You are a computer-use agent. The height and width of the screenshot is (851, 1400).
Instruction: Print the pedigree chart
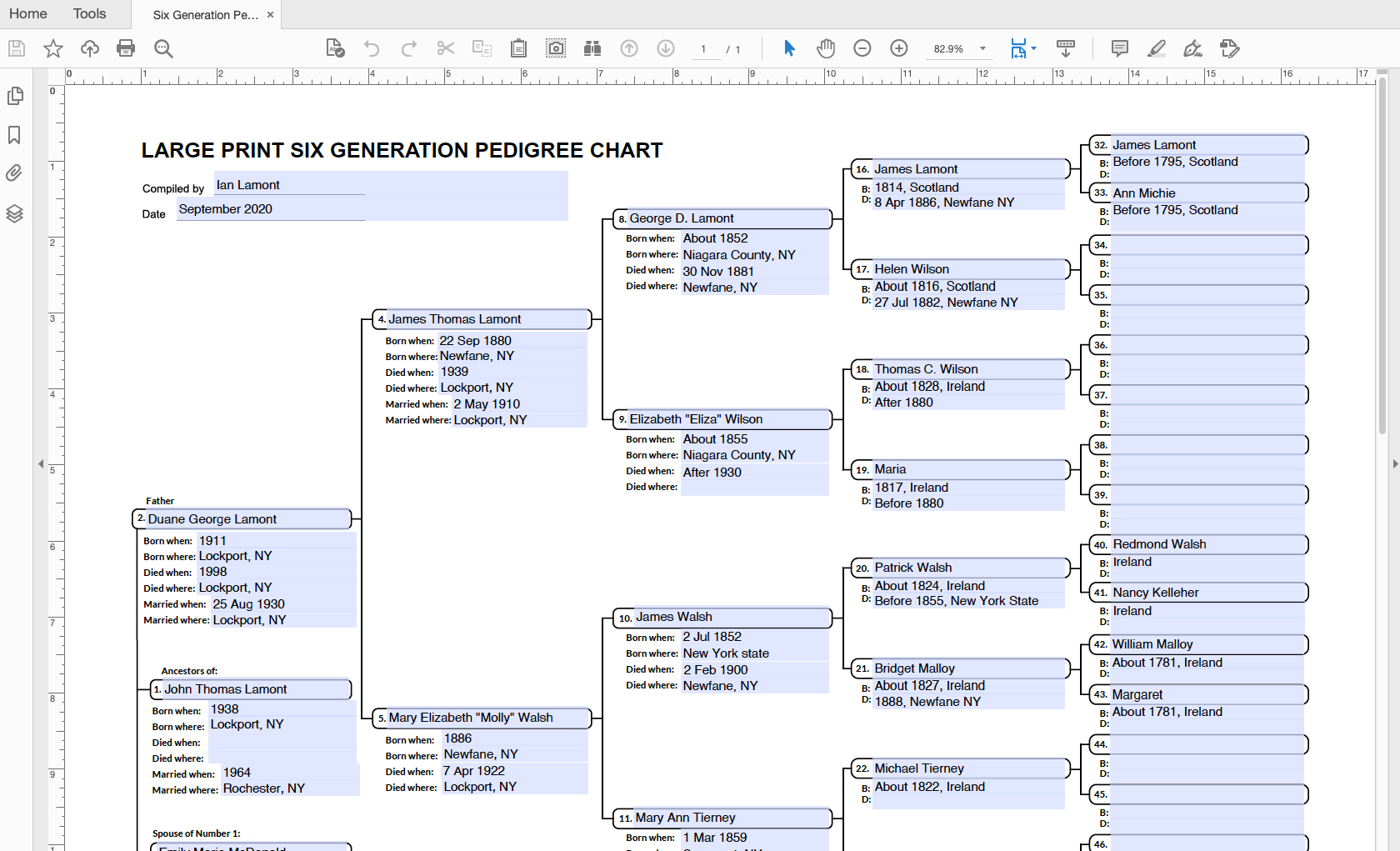click(x=126, y=48)
